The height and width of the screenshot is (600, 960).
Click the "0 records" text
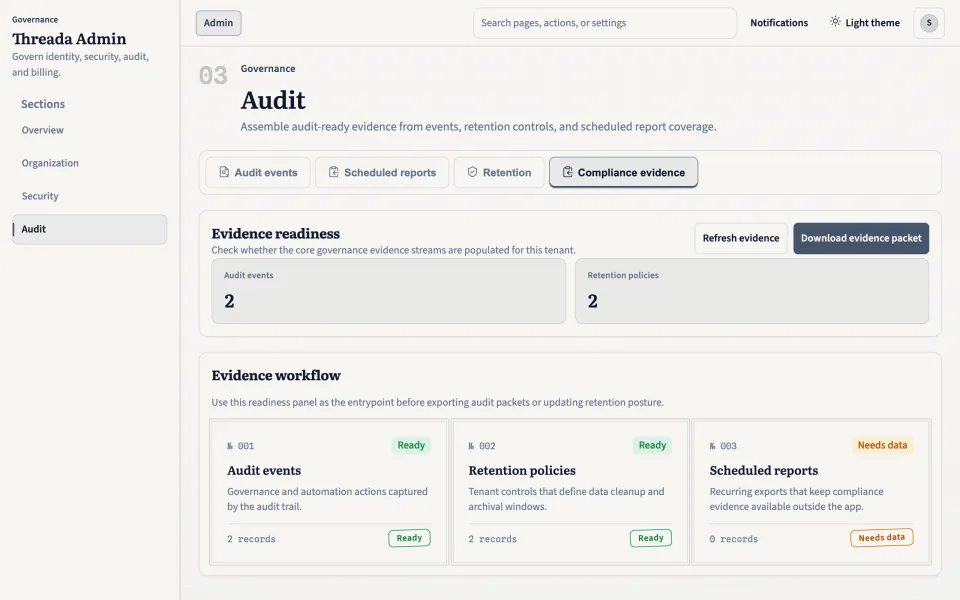tap(733, 539)
